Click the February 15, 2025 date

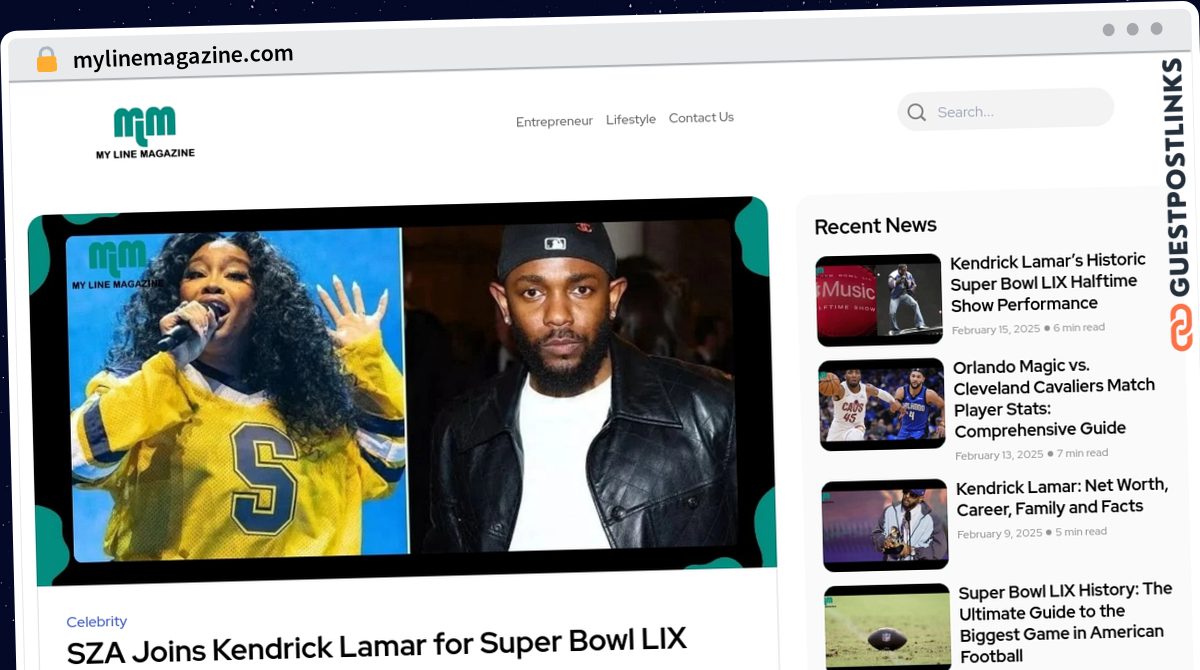(x=995, y=329)
